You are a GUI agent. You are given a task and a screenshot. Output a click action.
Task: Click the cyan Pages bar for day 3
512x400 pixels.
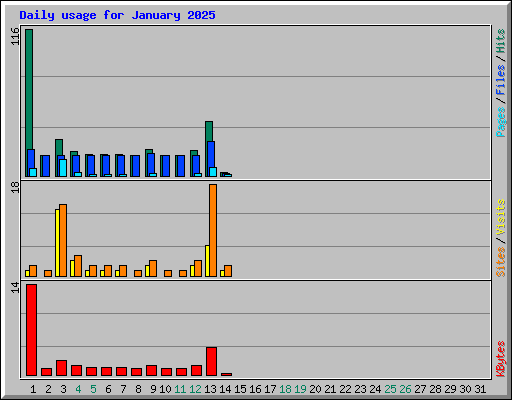coord(63,168)
